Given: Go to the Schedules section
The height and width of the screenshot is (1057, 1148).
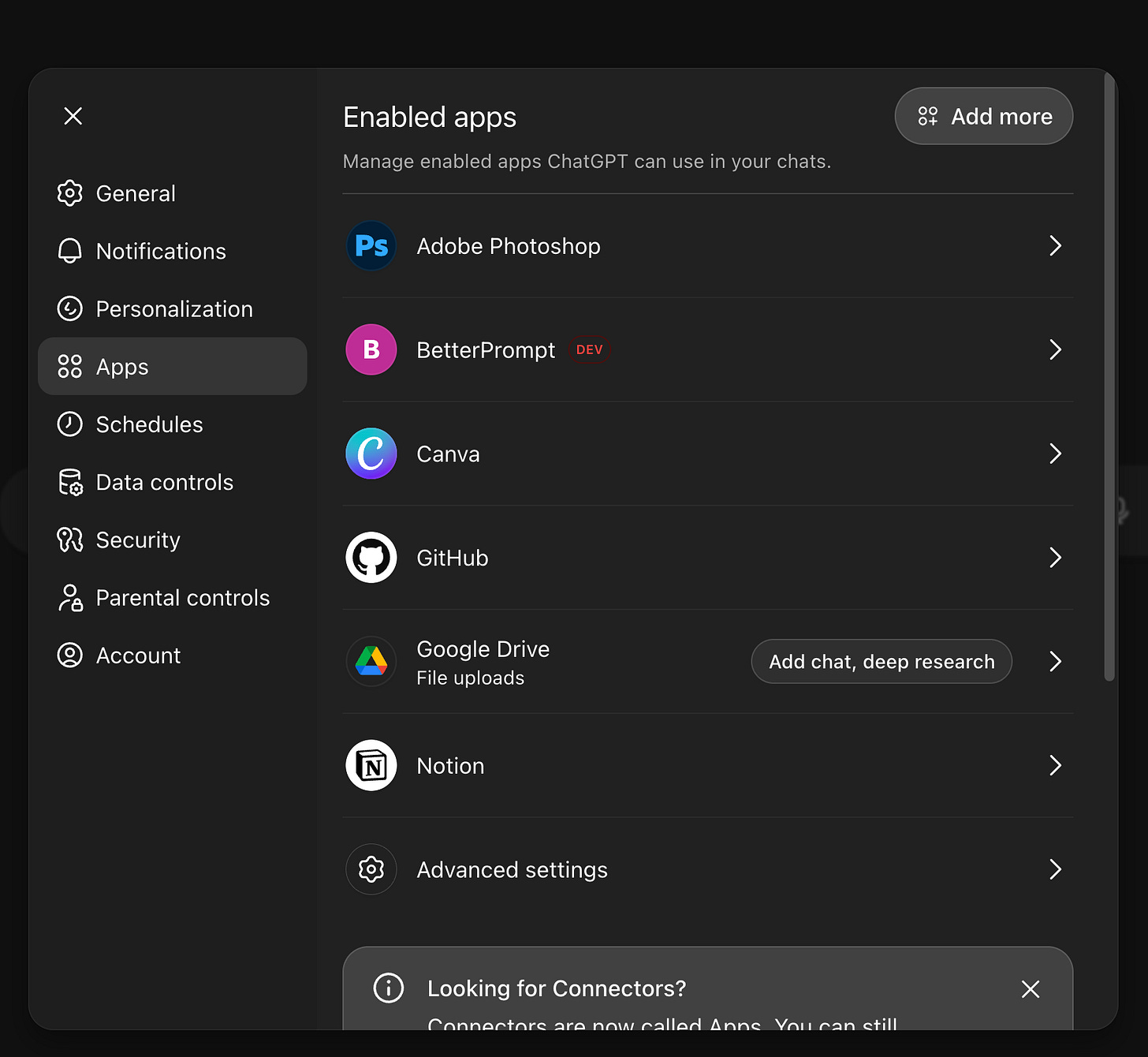Looking at the screenshot, I should (173, 424).
